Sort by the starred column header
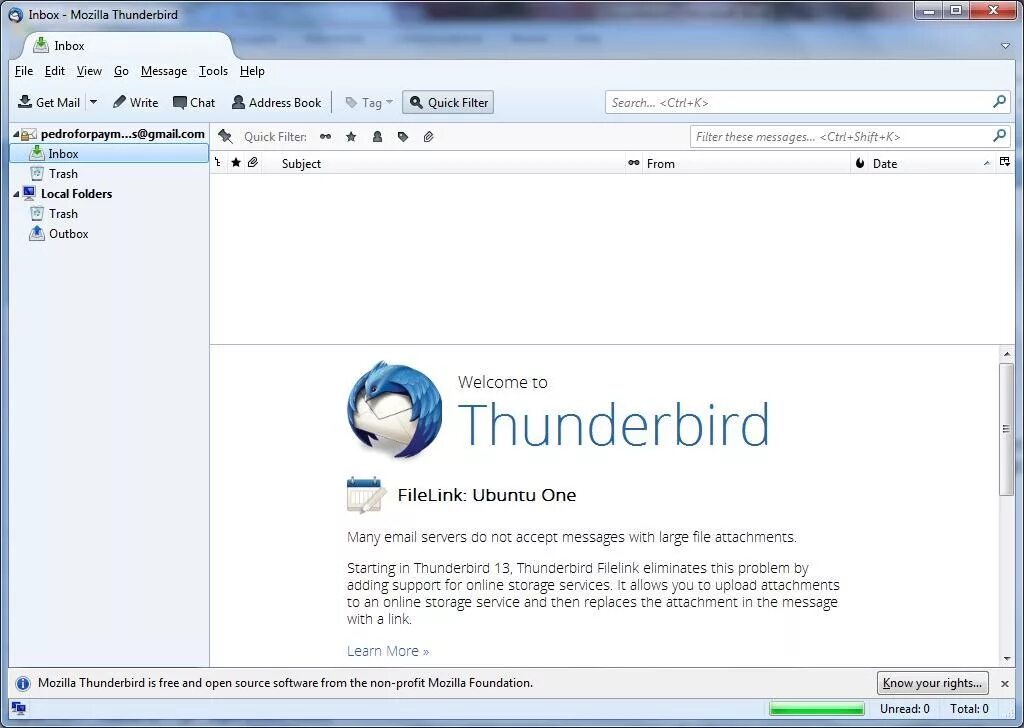This screenshot has width=1024, height=728. tap(236, 163)
